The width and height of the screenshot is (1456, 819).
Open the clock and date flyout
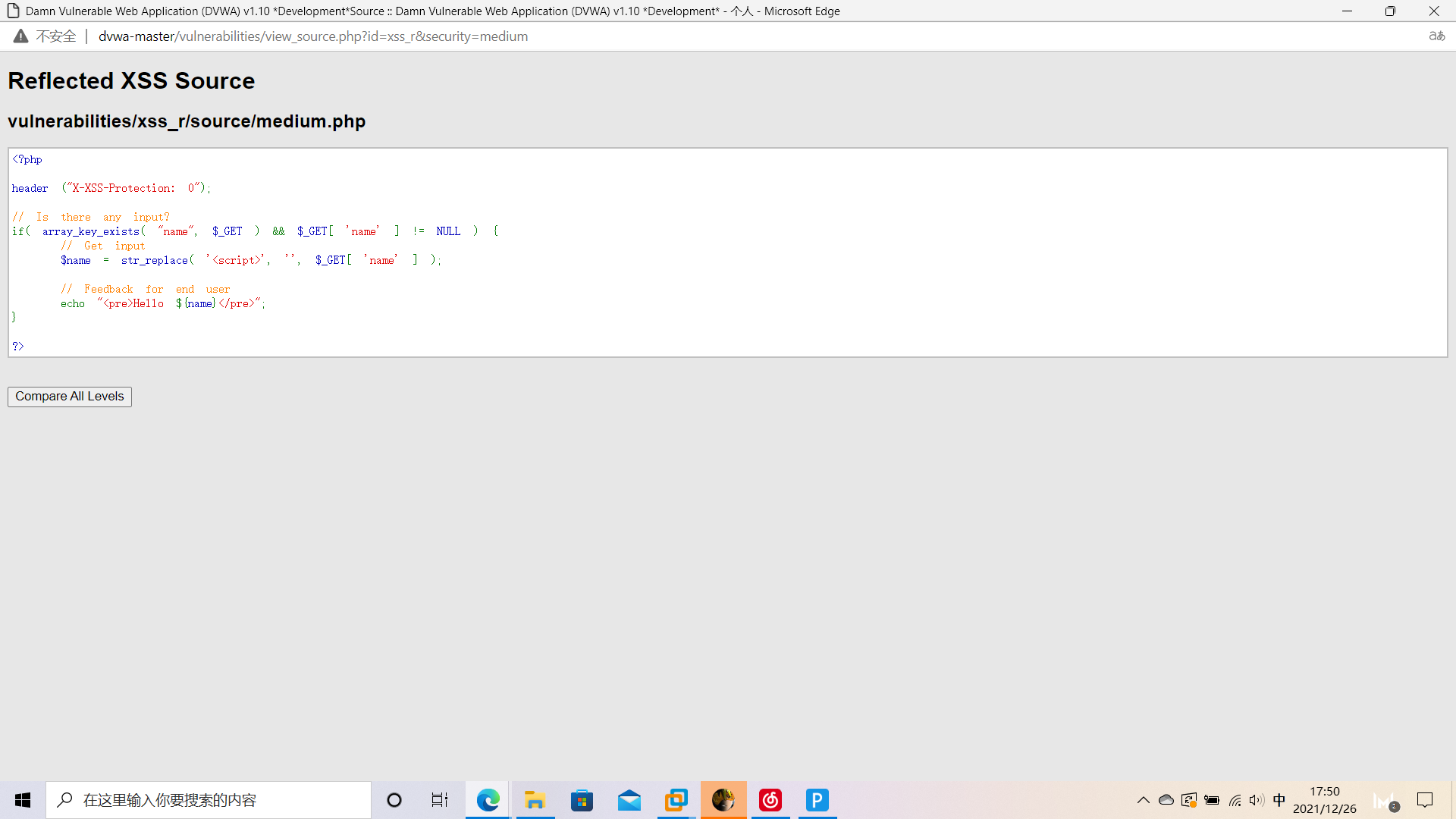tap(1324, 800)
